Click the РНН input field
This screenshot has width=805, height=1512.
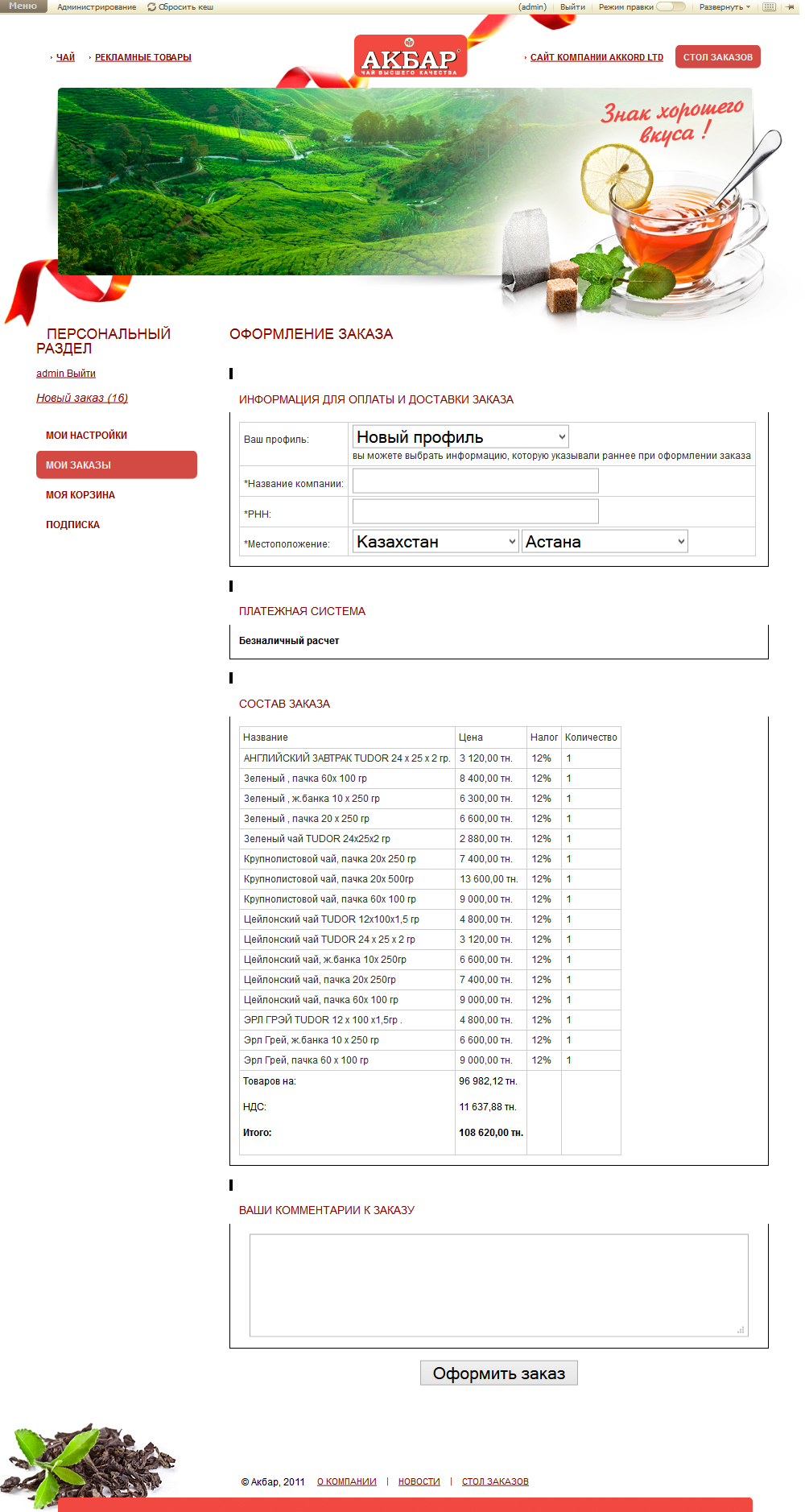(x=476, y=511)
